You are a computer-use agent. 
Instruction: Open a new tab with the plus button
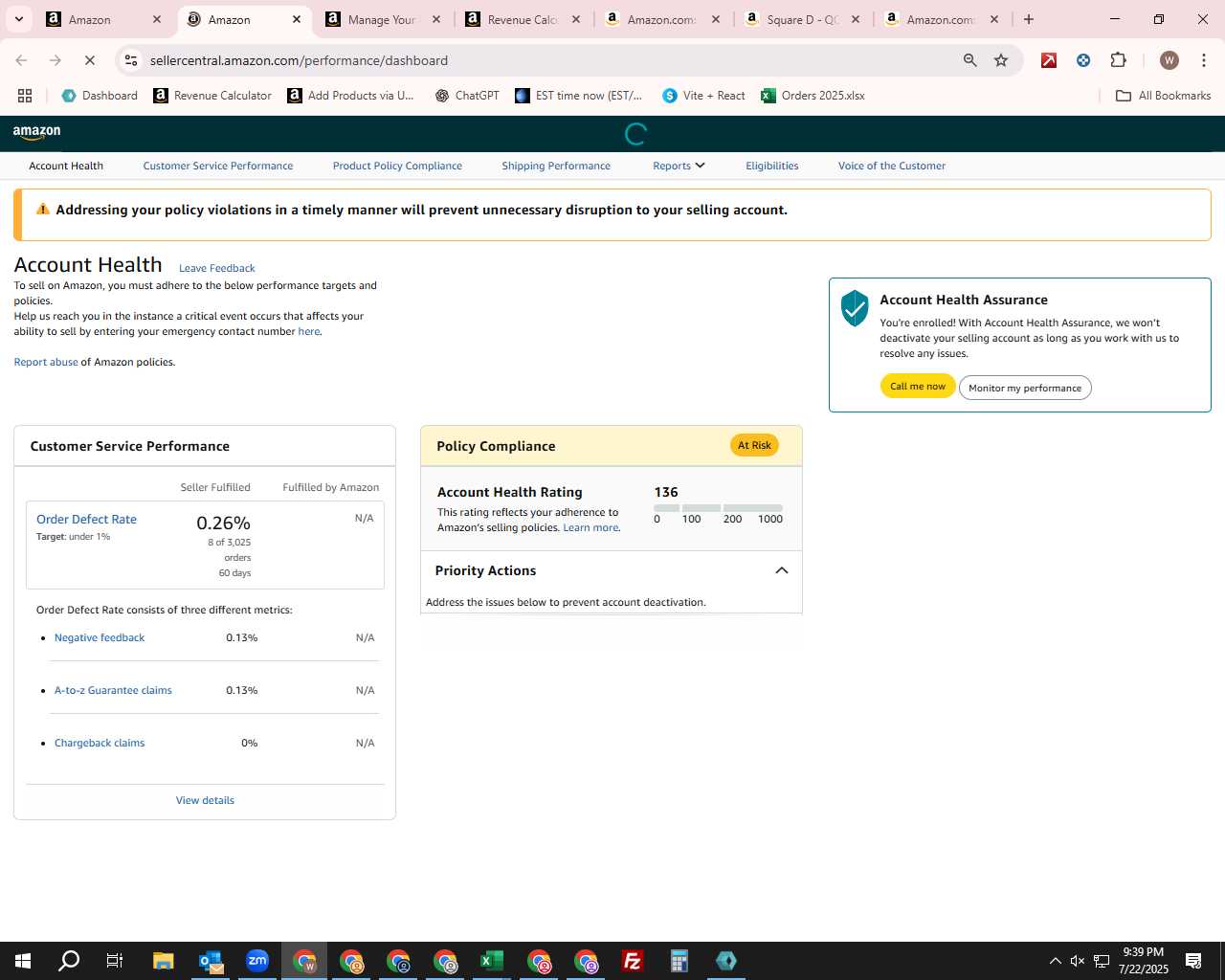pos(1029,19)
